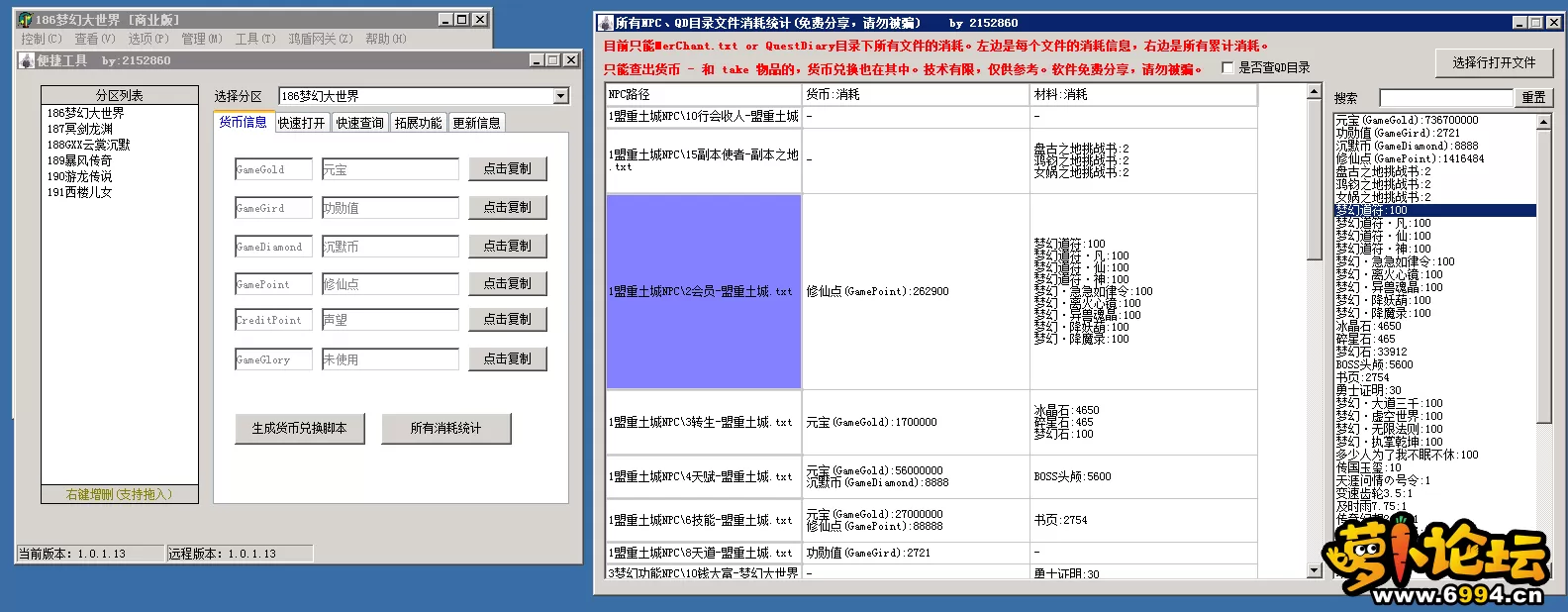
Task: Tick the 是否查QD目录 checkbox
Action: tap(1227, 68)
